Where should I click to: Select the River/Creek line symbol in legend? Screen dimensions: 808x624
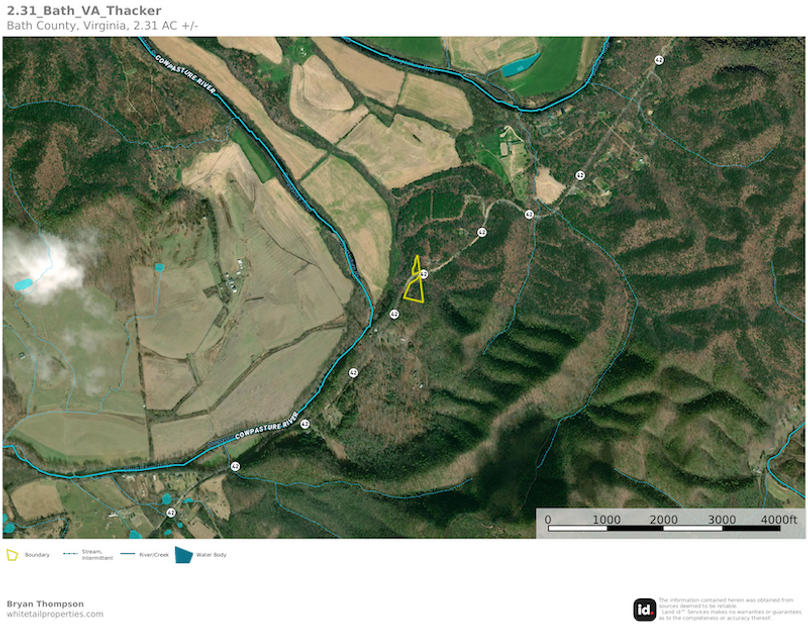129,553
